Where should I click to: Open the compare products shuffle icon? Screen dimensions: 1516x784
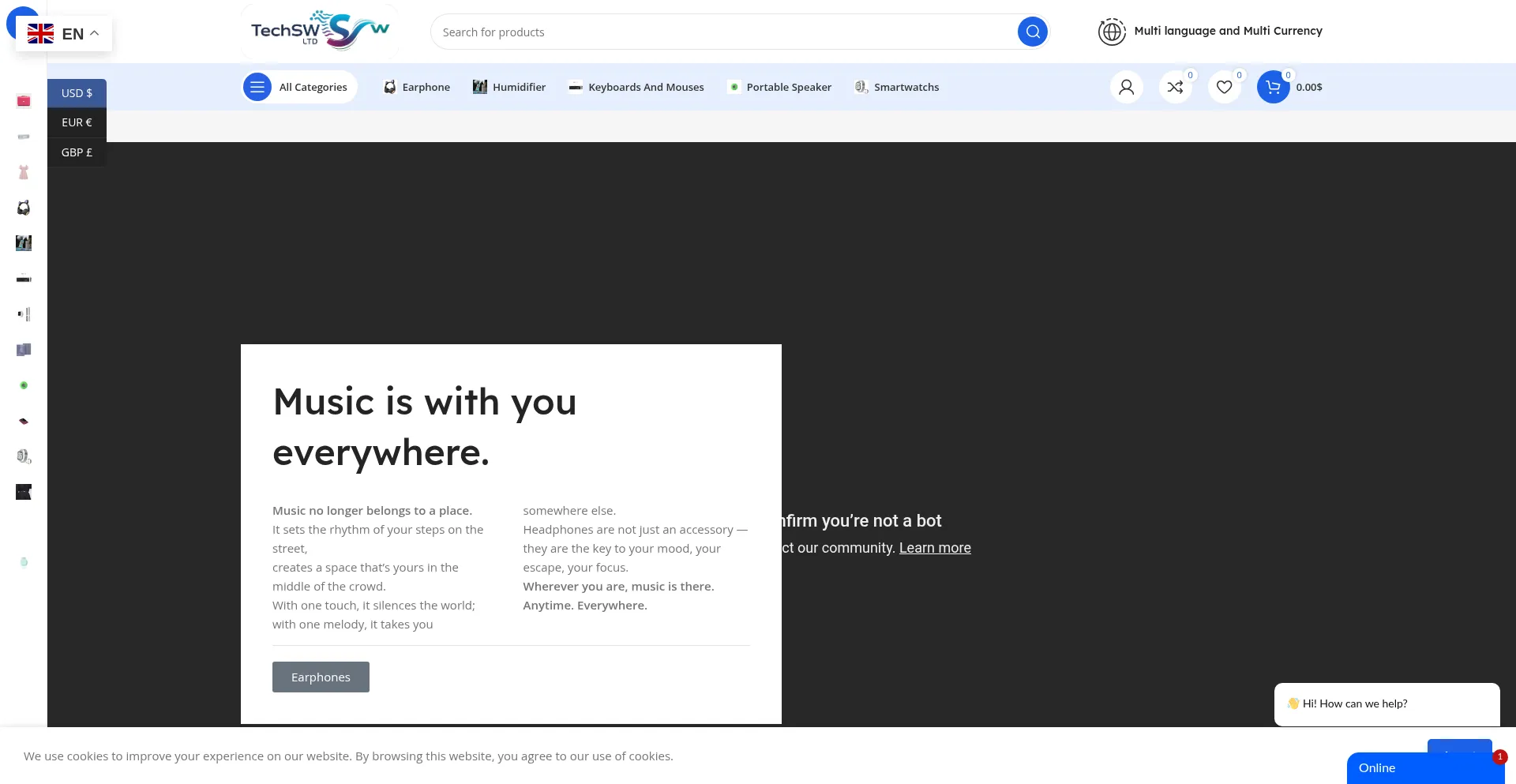1175,87
